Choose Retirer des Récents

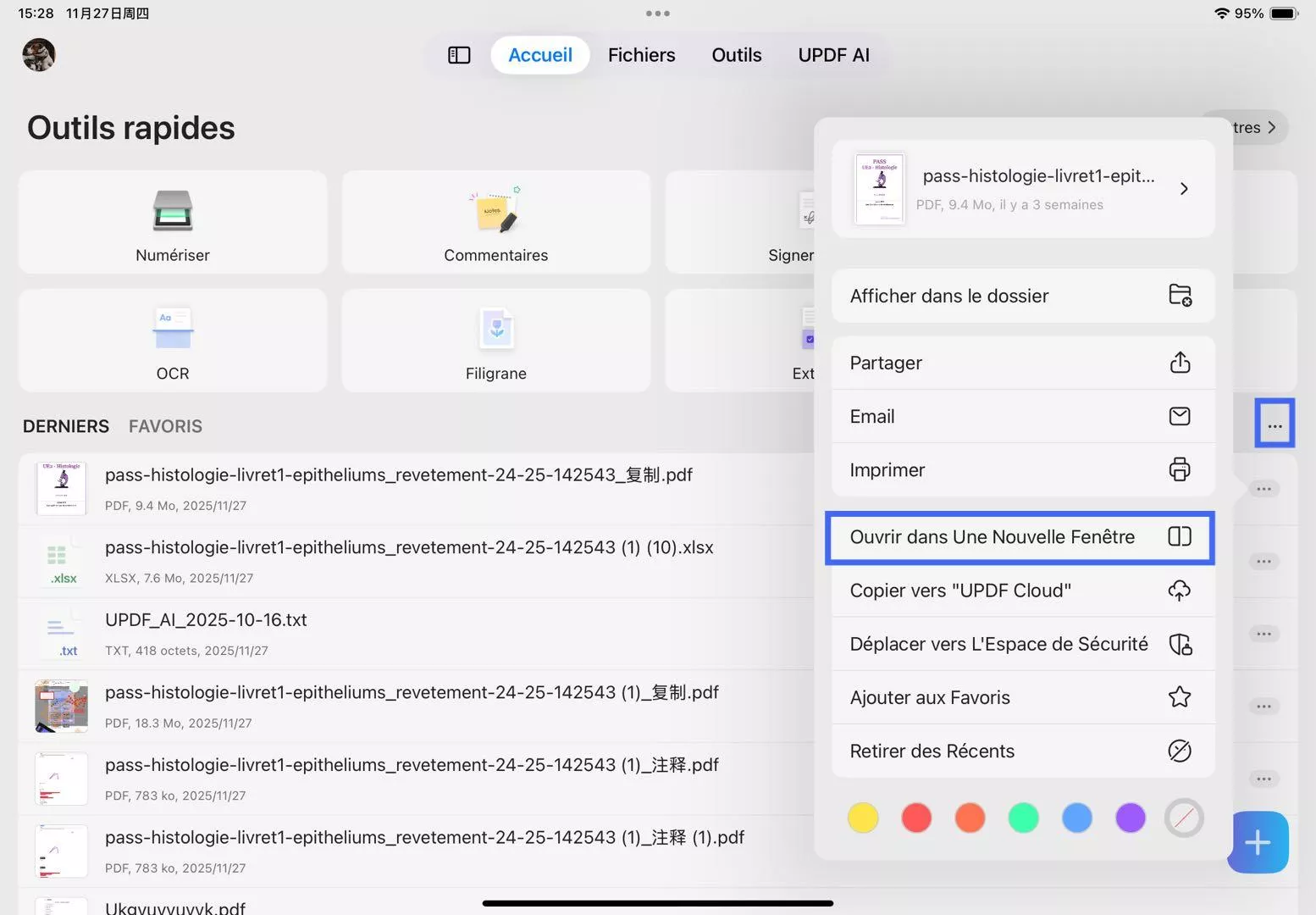(1023, 751)
